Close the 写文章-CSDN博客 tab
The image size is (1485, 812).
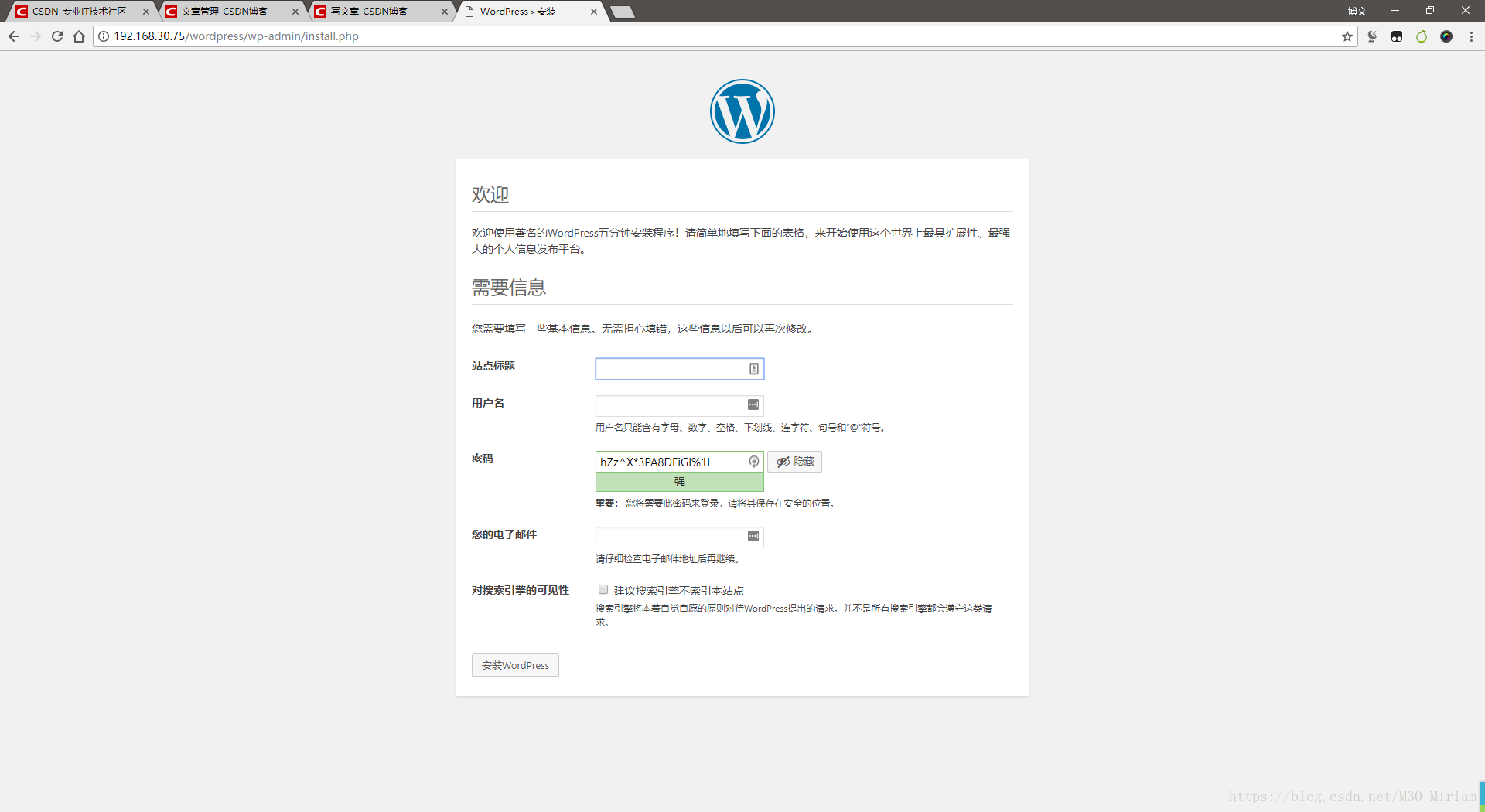coord(445,12)
